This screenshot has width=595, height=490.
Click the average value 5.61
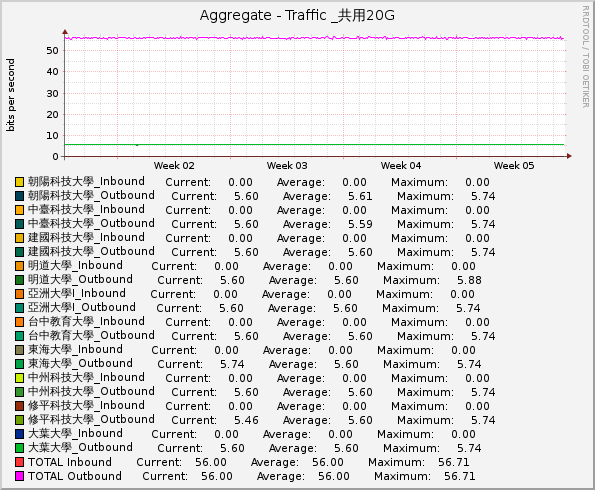360,196
